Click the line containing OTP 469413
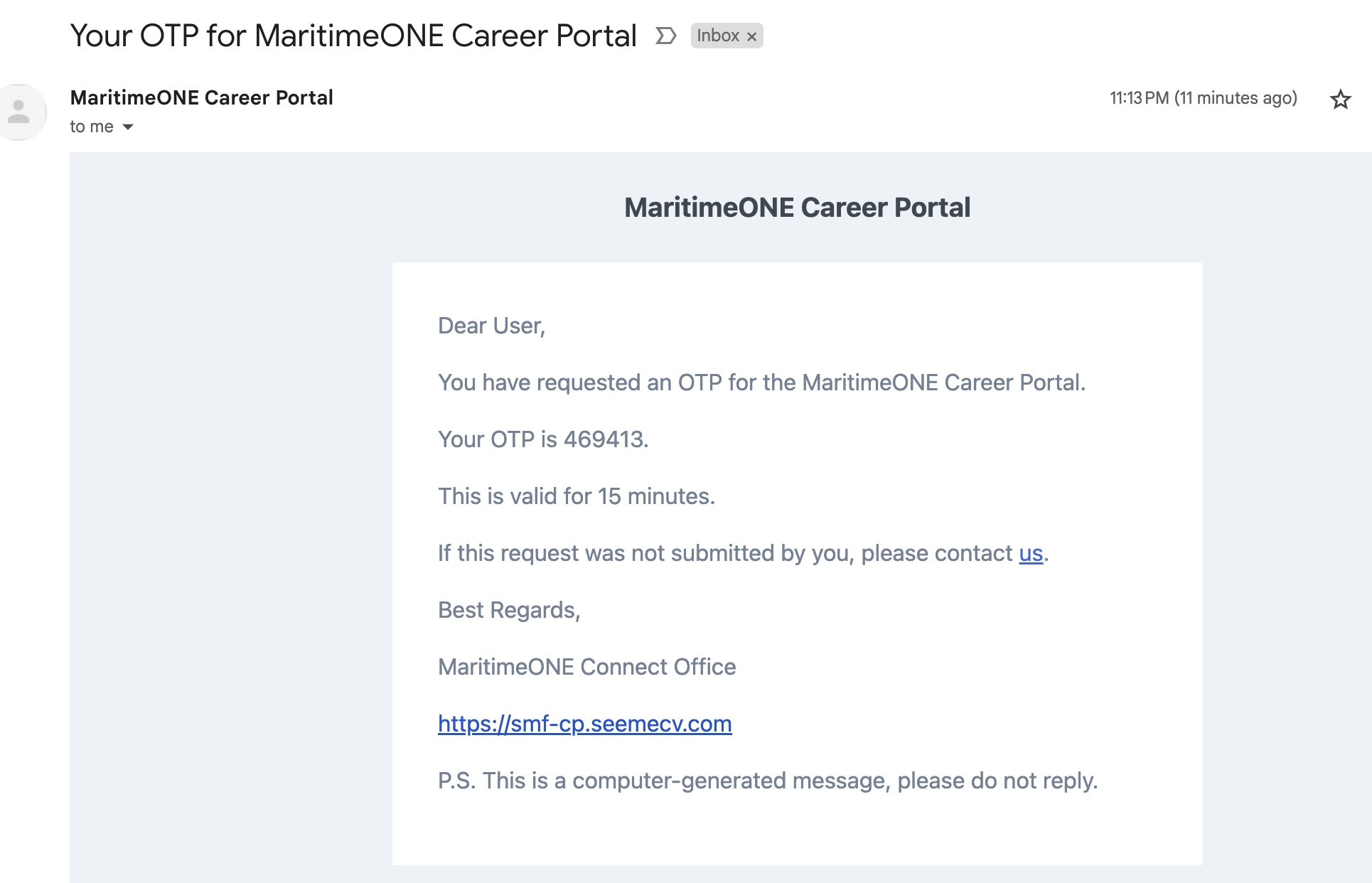Viewport: 1372px width, 883px height. click(x=543, y=439)
